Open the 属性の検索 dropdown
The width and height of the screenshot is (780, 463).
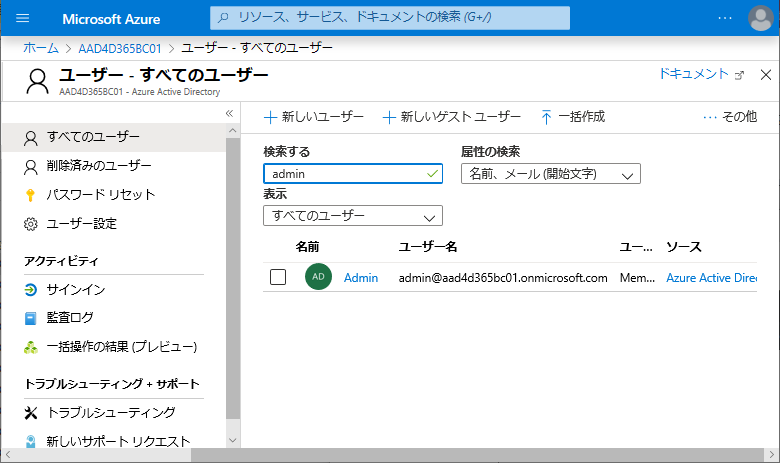pyautogui.click(x=551, y=174)
